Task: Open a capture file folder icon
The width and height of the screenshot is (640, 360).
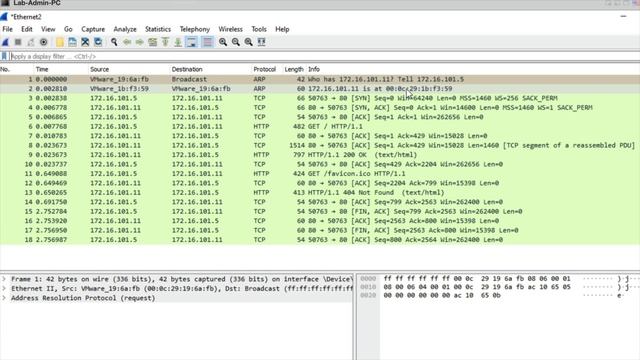Action: [x=60, y=42]
